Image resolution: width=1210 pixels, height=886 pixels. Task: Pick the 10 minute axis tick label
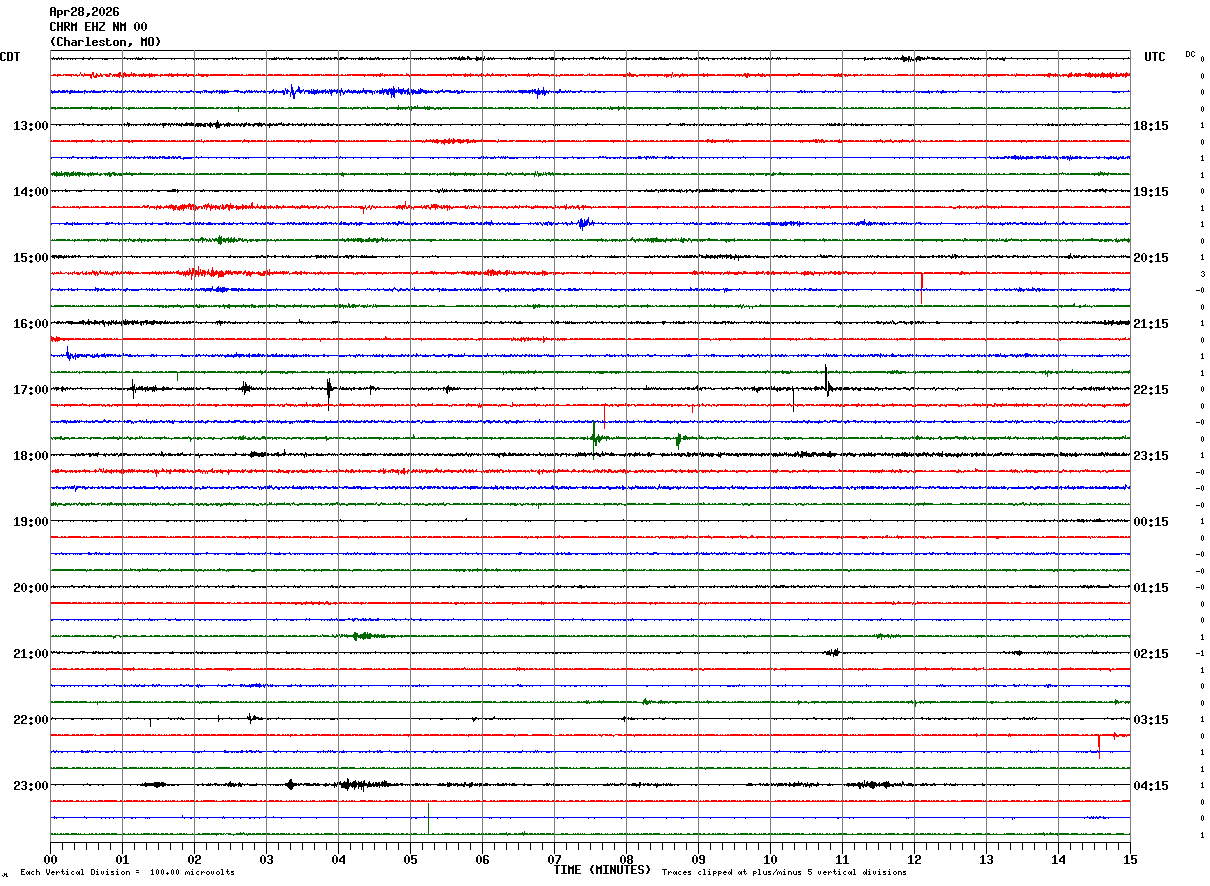coord(770,859)
